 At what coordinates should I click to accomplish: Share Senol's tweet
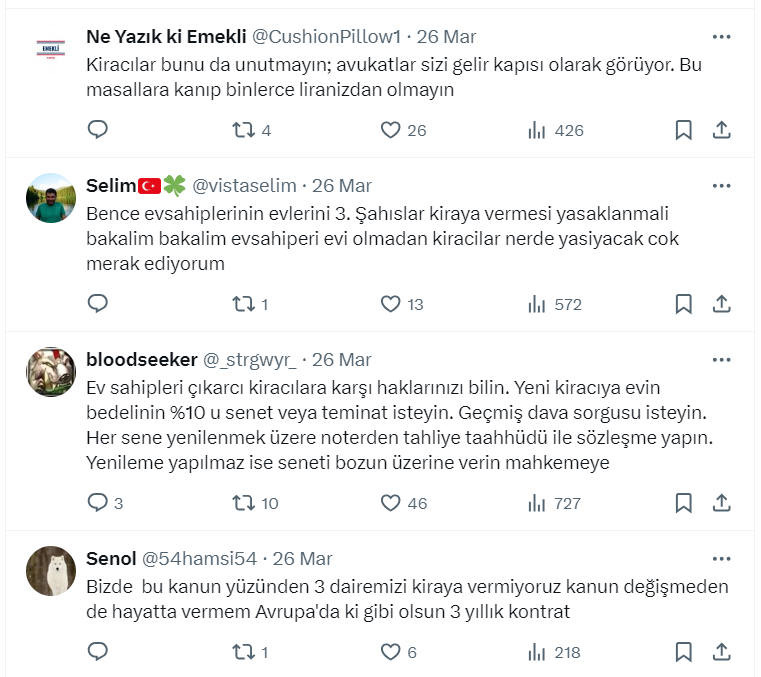click(721, 652)
